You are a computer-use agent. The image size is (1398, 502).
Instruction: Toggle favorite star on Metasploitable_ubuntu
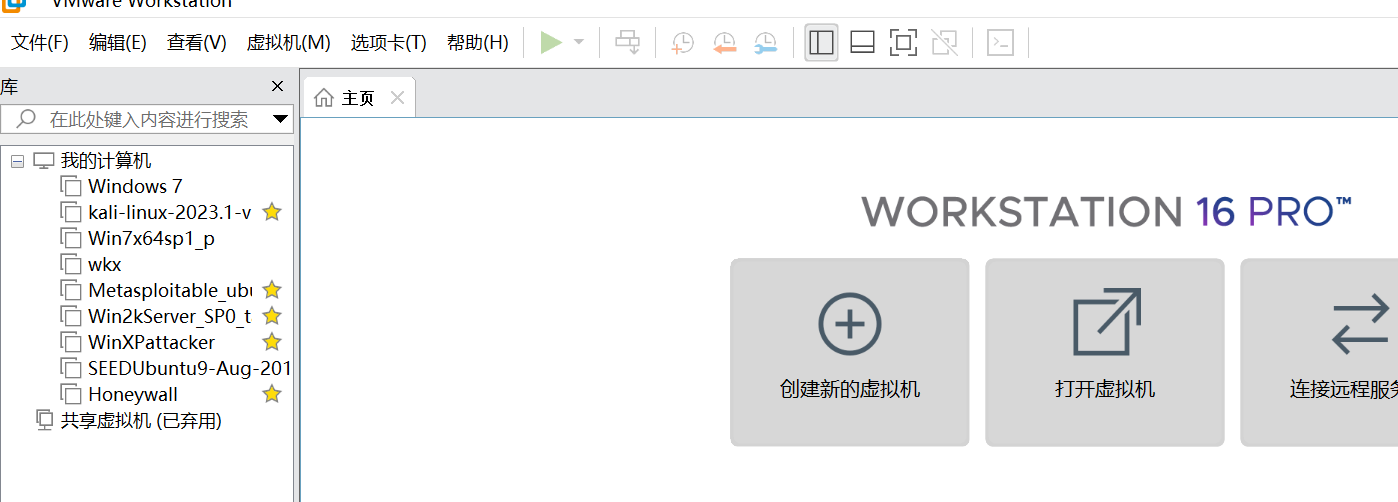pos(272,290)
